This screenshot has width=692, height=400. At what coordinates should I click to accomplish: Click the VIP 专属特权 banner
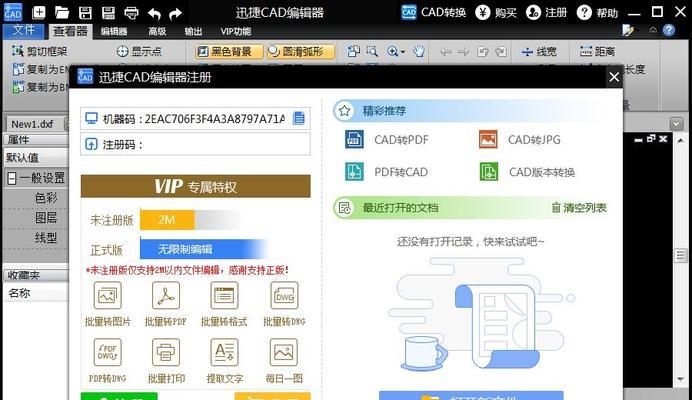[x=195, y=186]
